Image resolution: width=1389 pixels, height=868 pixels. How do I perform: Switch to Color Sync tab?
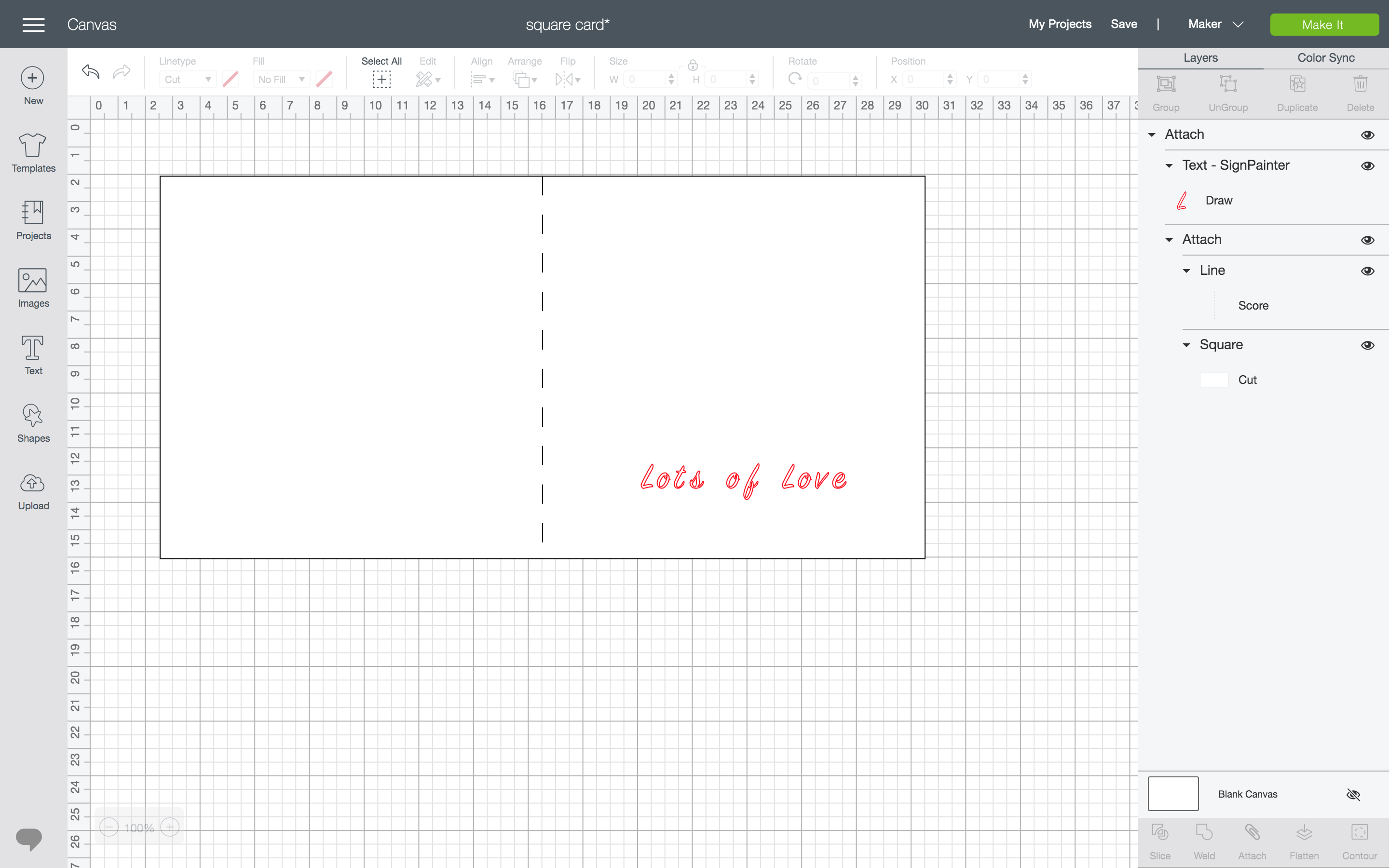1325,57
